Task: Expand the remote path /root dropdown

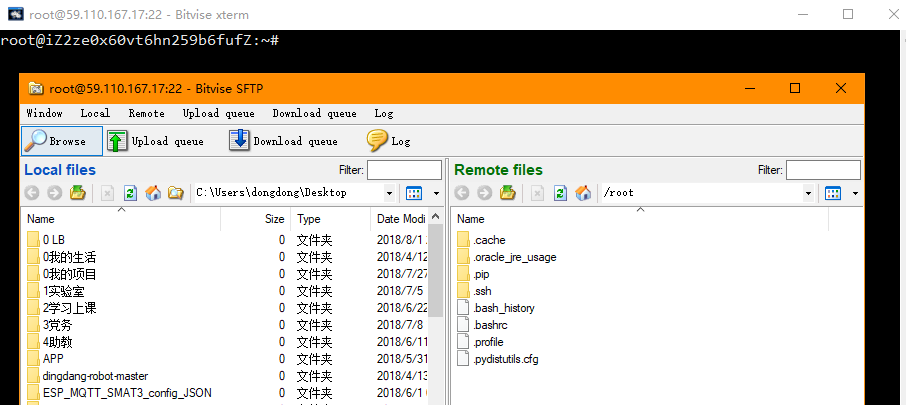Action: [x=808, y=193]
